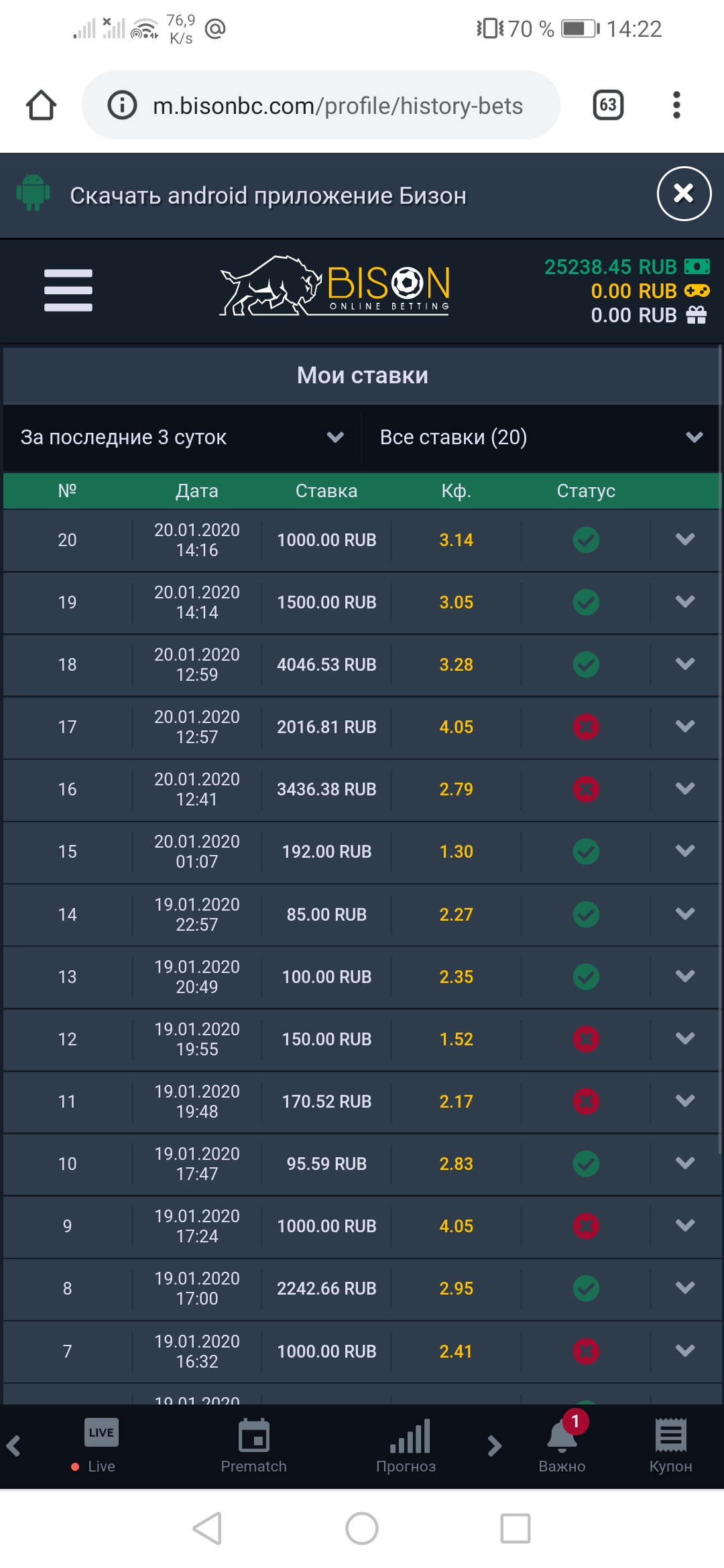Viewport: 724px width, 1568px height.
Task: Tap the won status icon of bet 10
Action: pyautogui.click(x=586, y=1163)
